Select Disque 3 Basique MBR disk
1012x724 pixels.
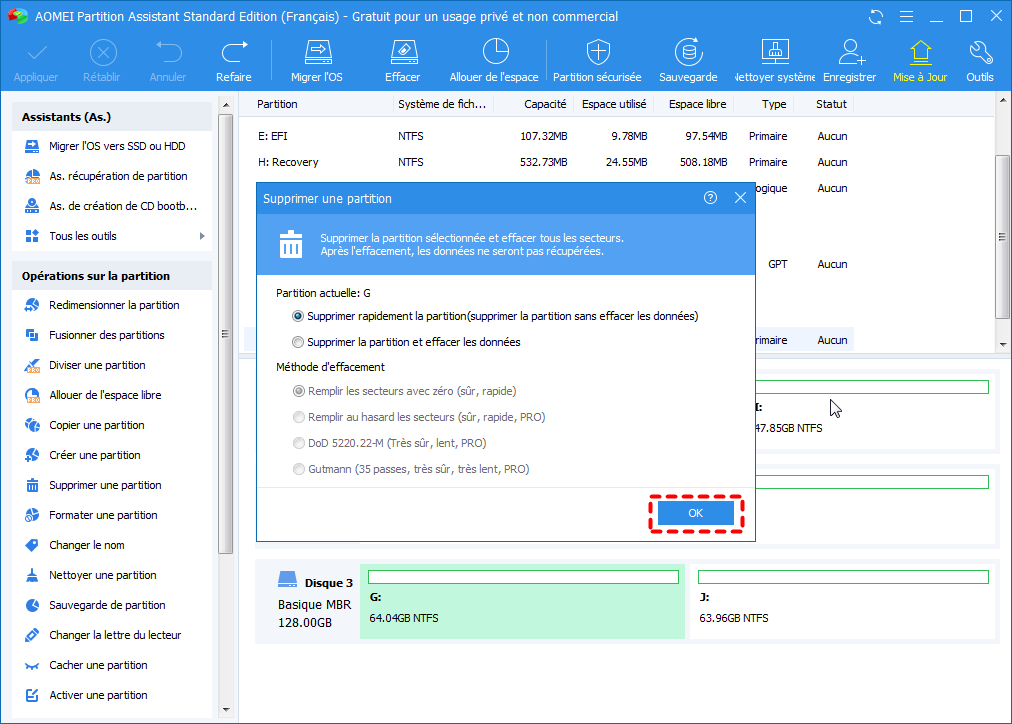[308, 601]
